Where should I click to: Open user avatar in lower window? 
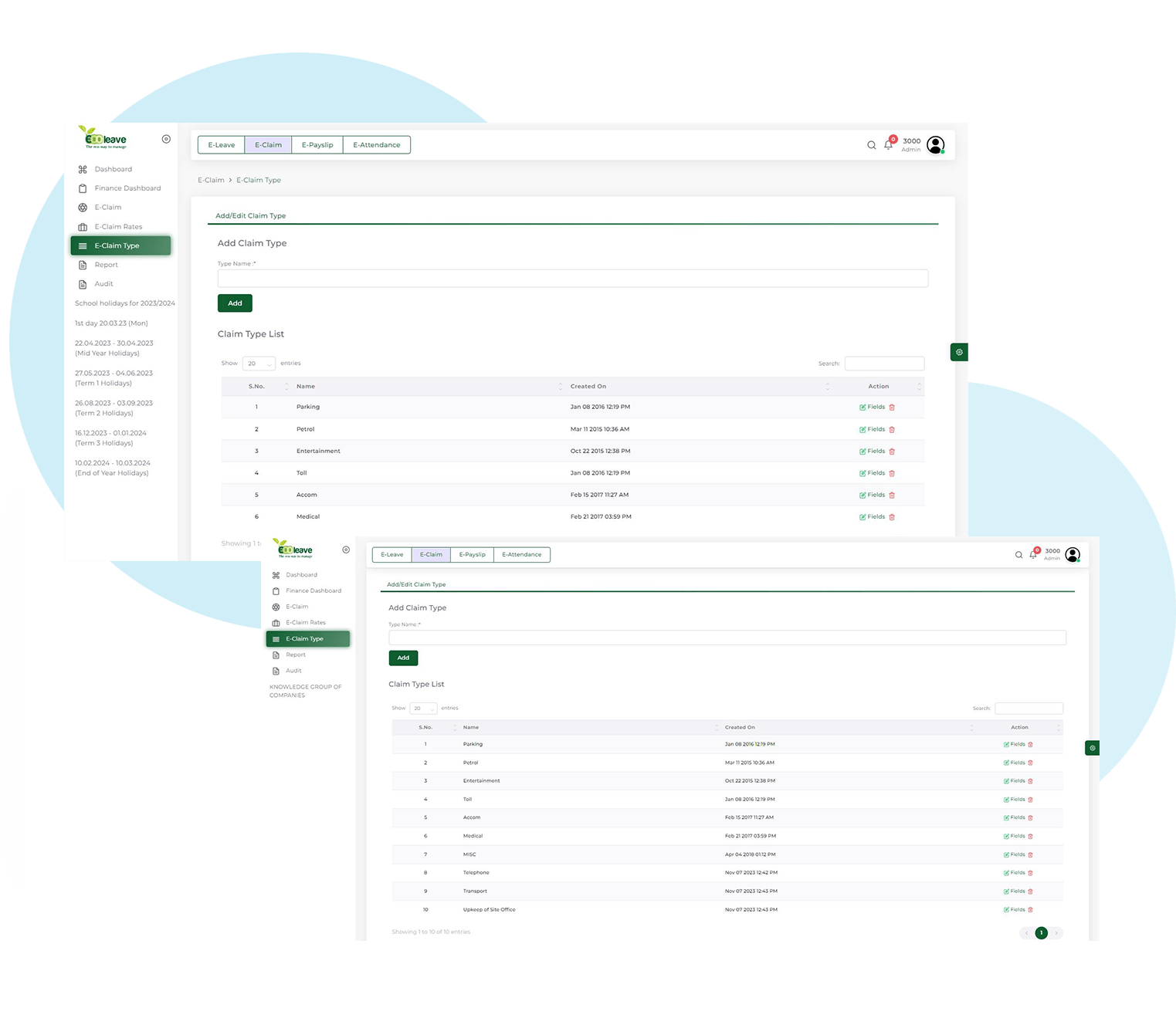1073,555
